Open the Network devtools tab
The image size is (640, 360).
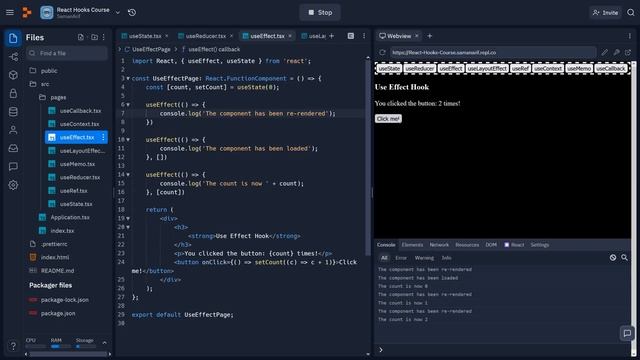(439, 245)
